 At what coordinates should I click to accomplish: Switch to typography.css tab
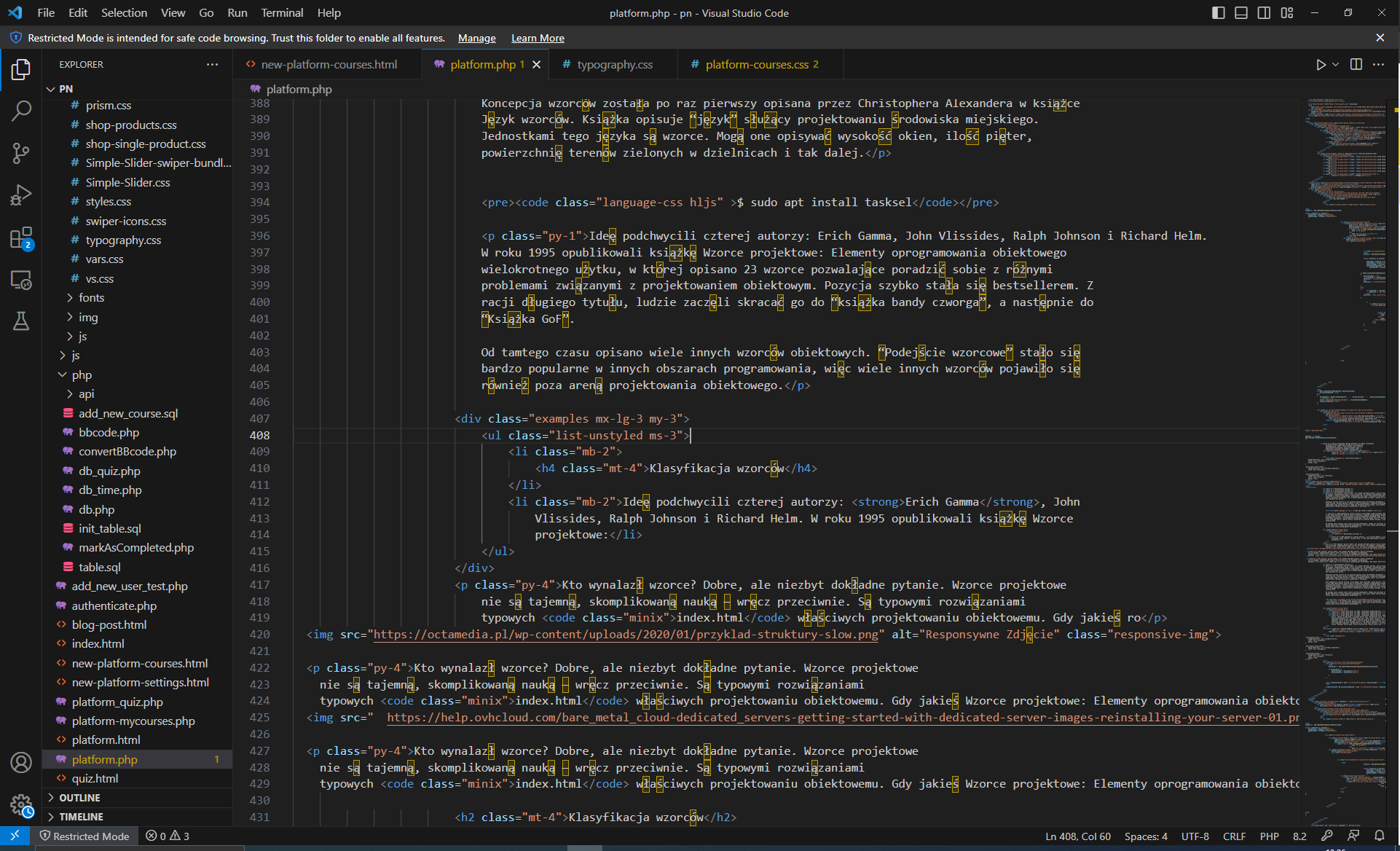coord(615,65)
